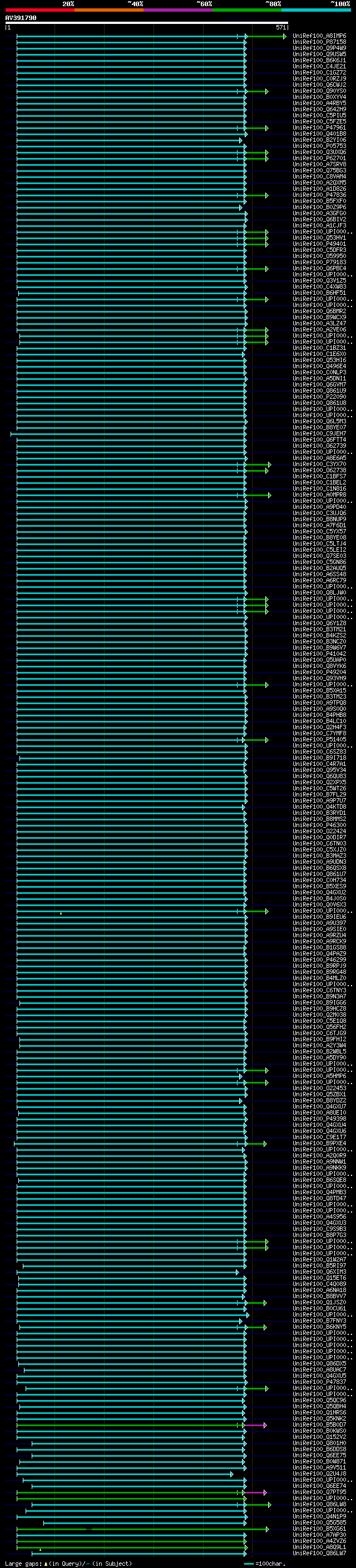Click hit label UniRef100_C4JE21
Viewport: 356px width, 1568px height.
(319, 66)
